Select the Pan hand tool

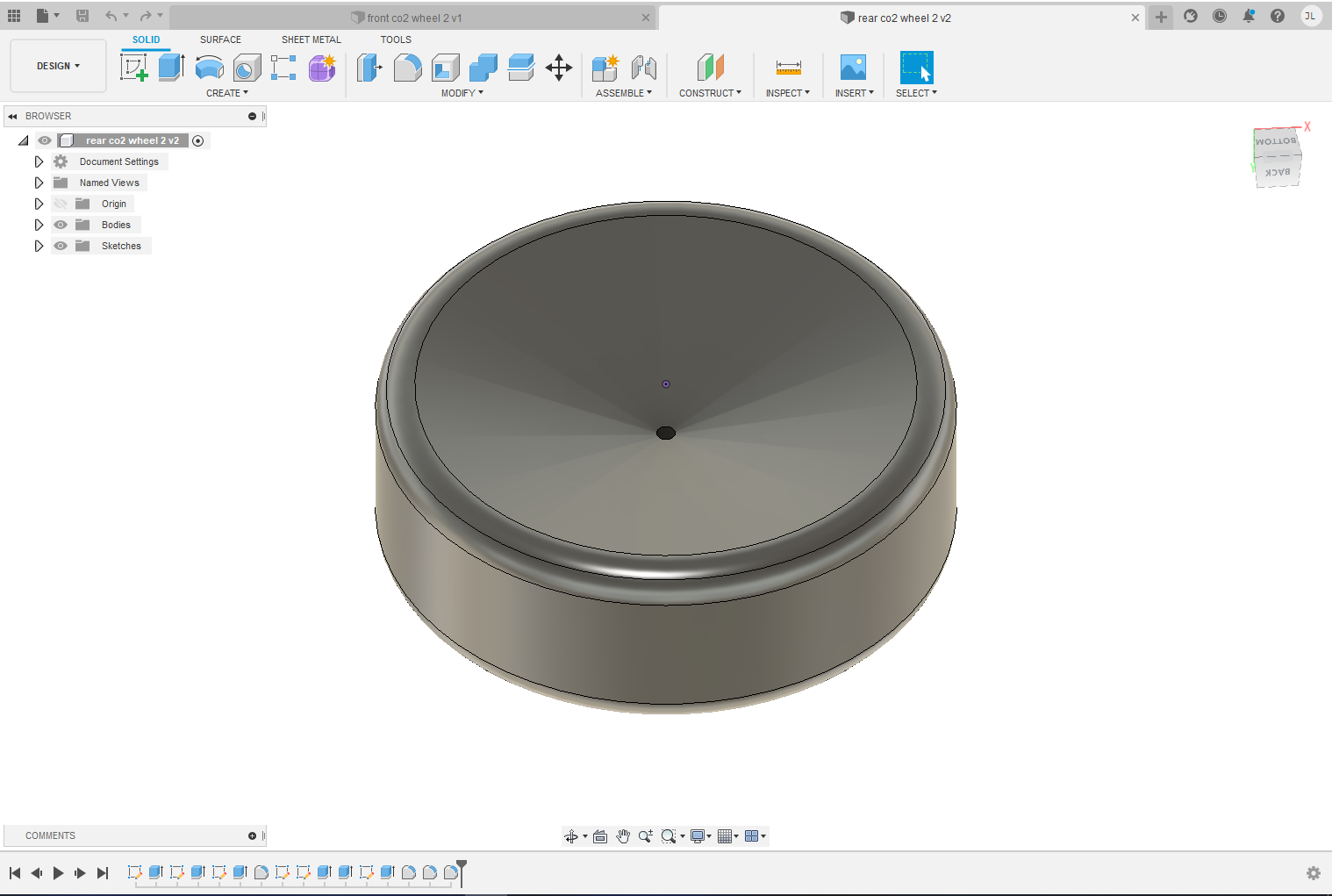point(623,836)
